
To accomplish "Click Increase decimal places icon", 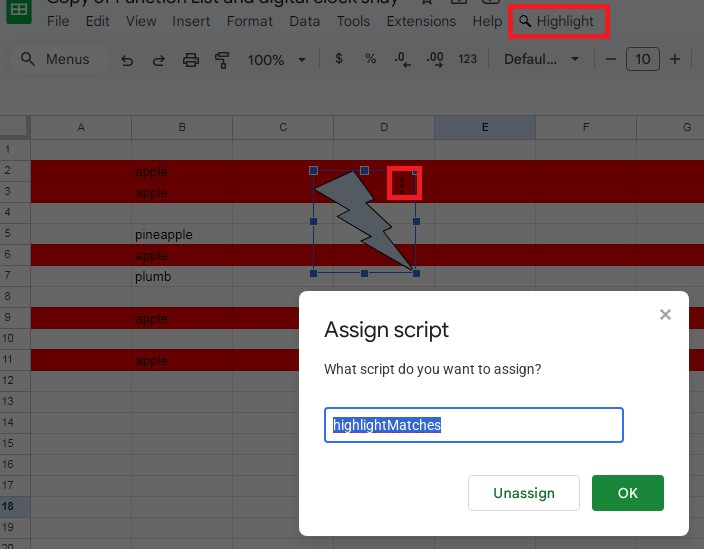I will (x=435, y=59).
